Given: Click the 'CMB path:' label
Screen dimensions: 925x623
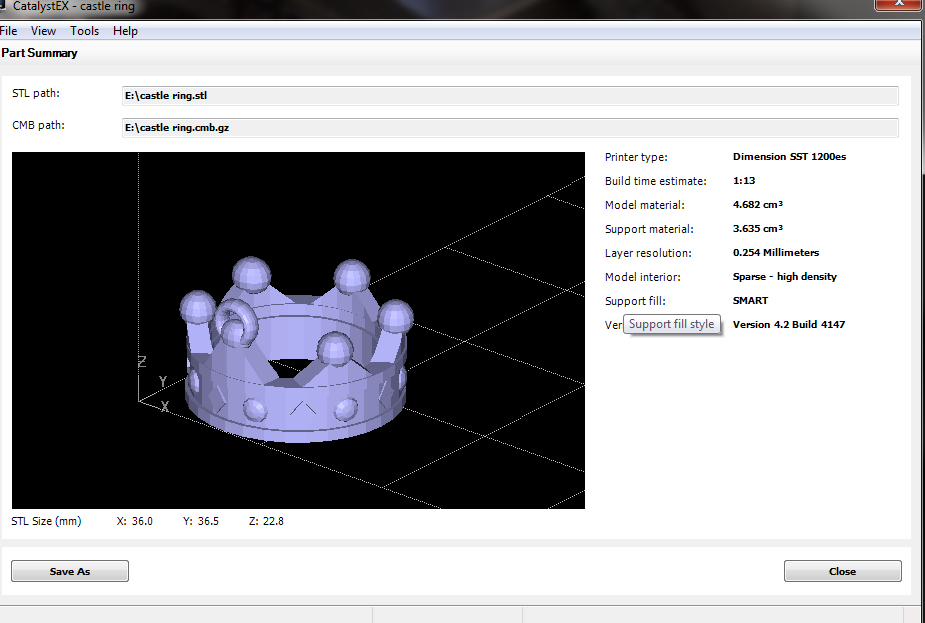Looking at the screenshot, I should [x=38, y=125].
